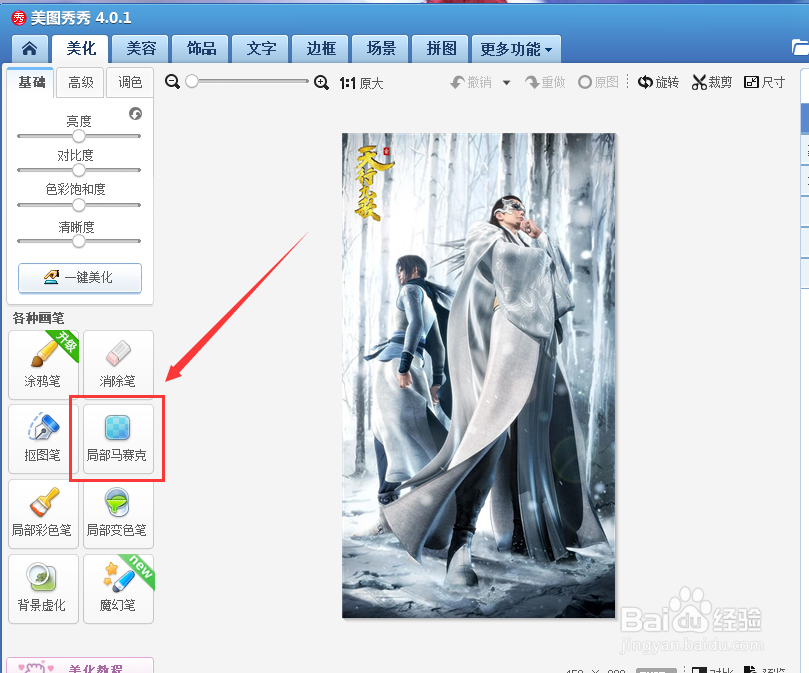
Task: Reset basic adjustments with the reset icon
Action: pos(135,114)
